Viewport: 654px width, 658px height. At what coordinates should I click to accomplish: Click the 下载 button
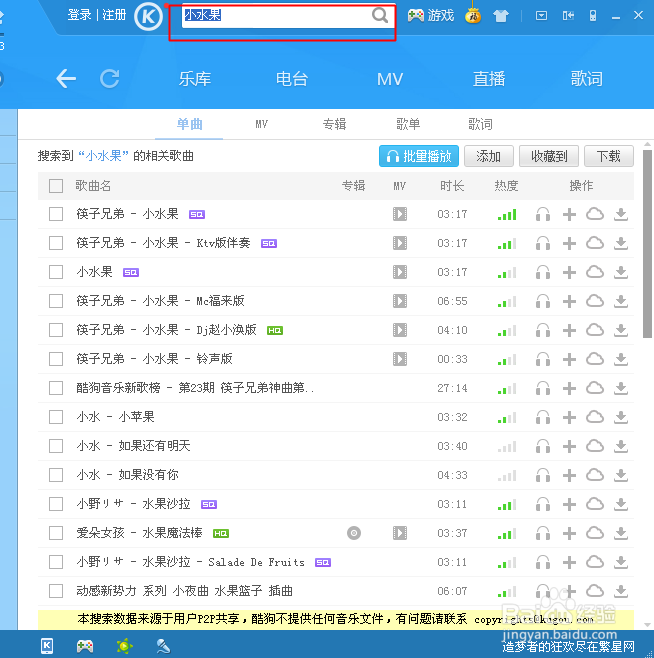click(x=609, y=156)
